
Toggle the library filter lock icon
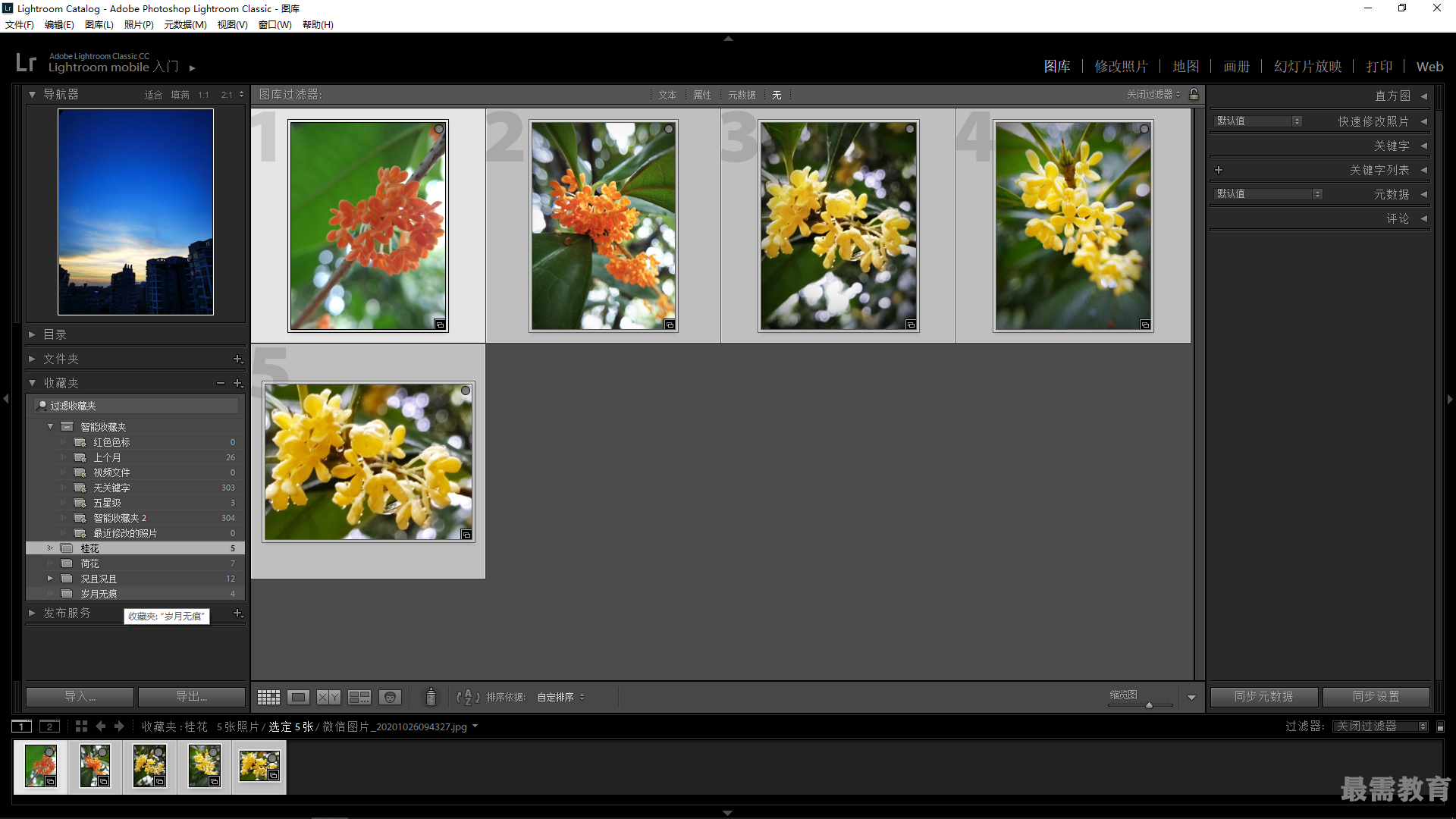(1194, 94)
